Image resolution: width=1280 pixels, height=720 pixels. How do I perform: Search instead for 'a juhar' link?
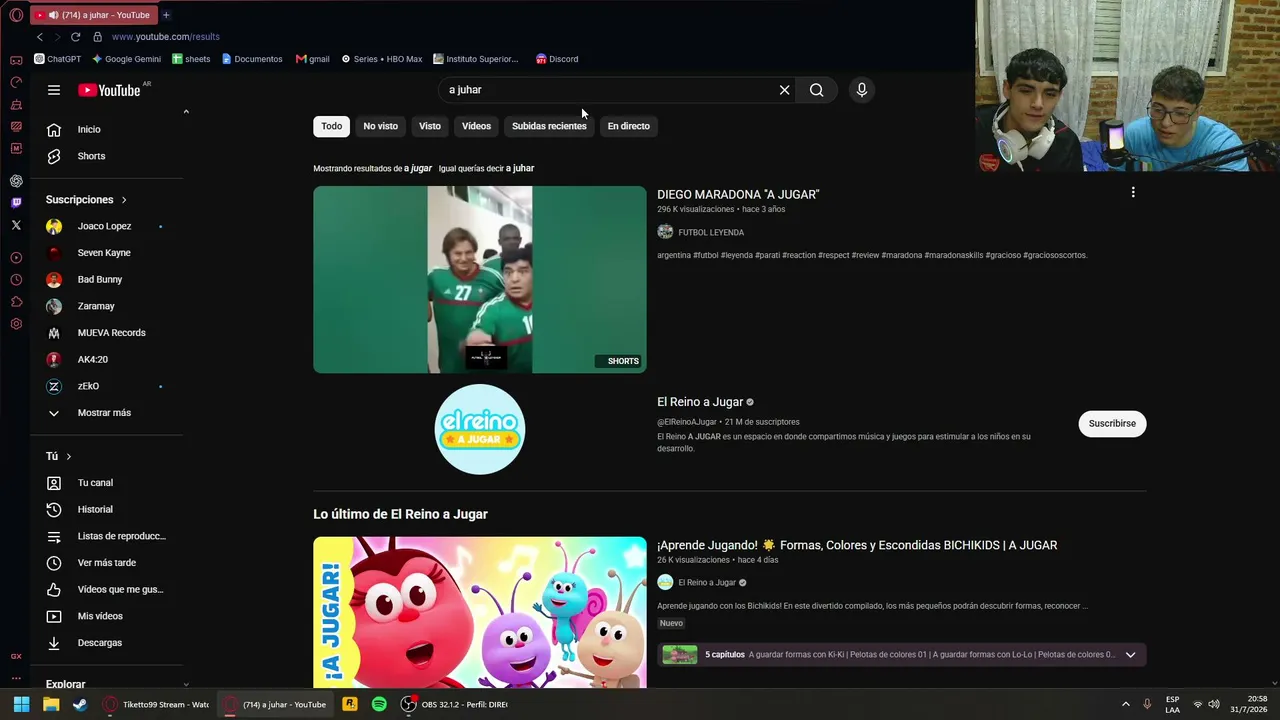point(520,168)
